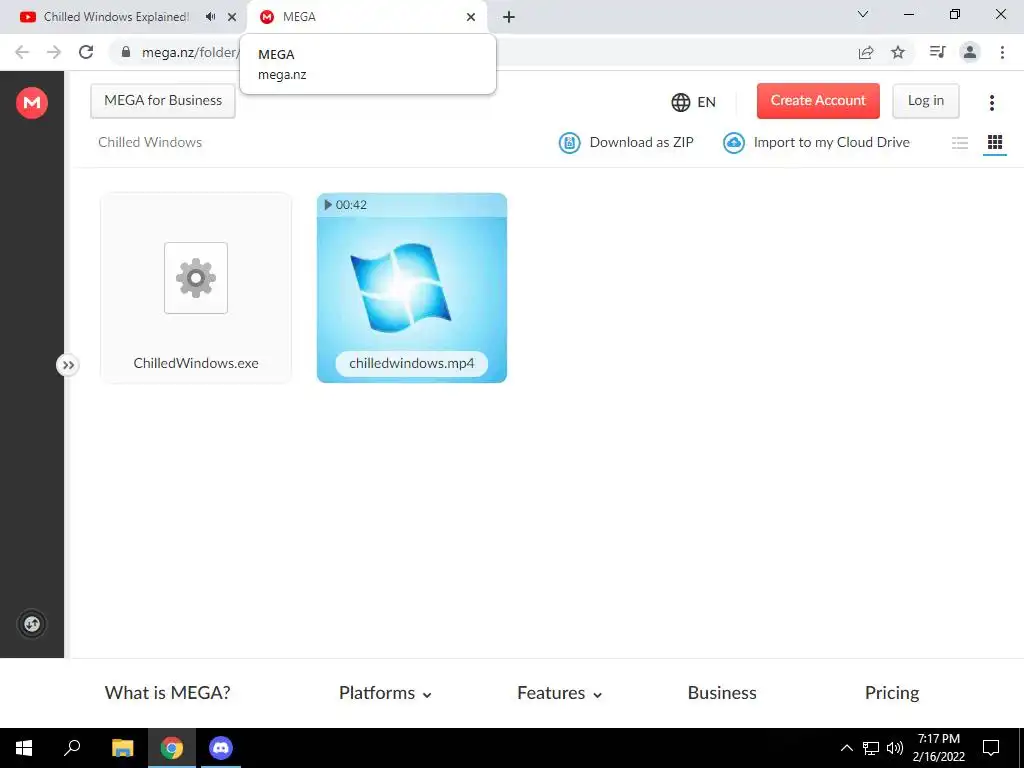Image resolution: width=1024 pixels, height=768 pixels.
Task: Open MEGA page three-dot menu
Action: coord(991,103)
